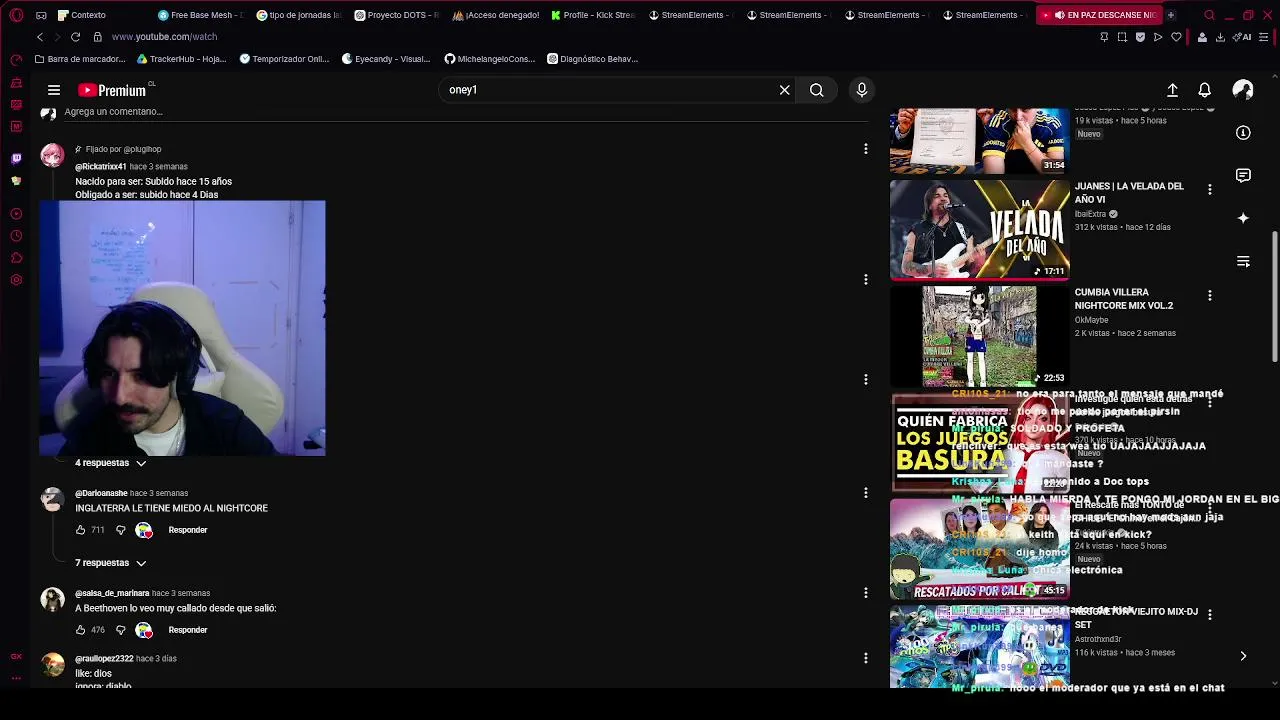This screenshot has height=720, width=1280.
Task: Reply to the Darioanashe comment
Action: pyautogui.click(x=188, y=530)
